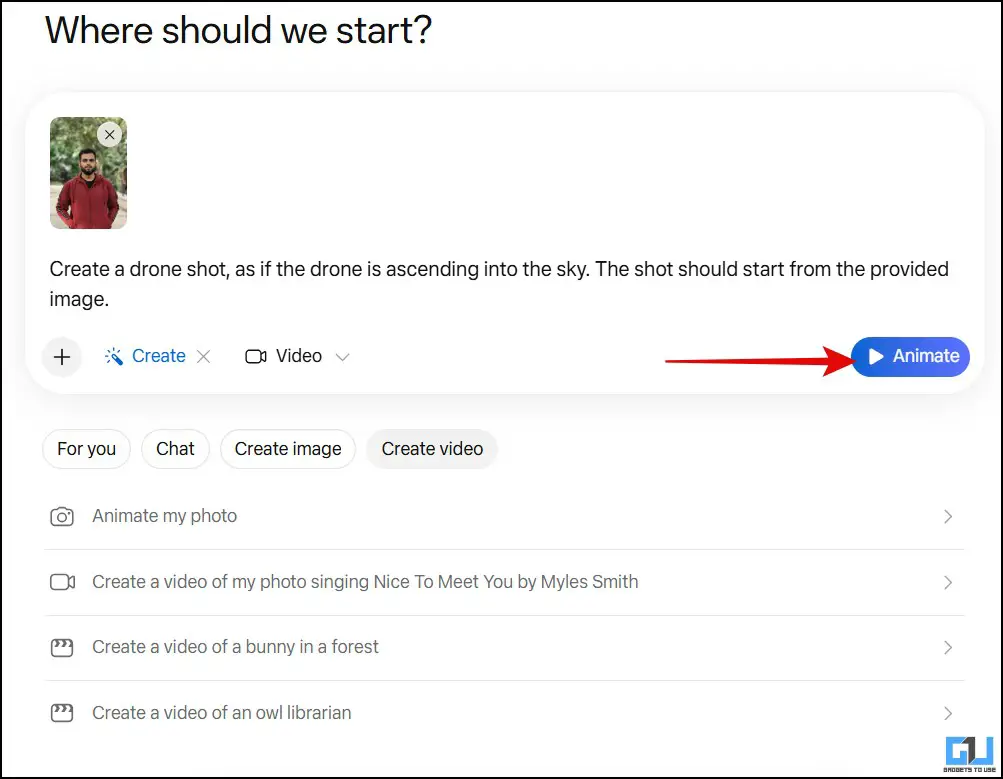Select the Create video tab
The image size is (1003, 779).
coord(432,449)
